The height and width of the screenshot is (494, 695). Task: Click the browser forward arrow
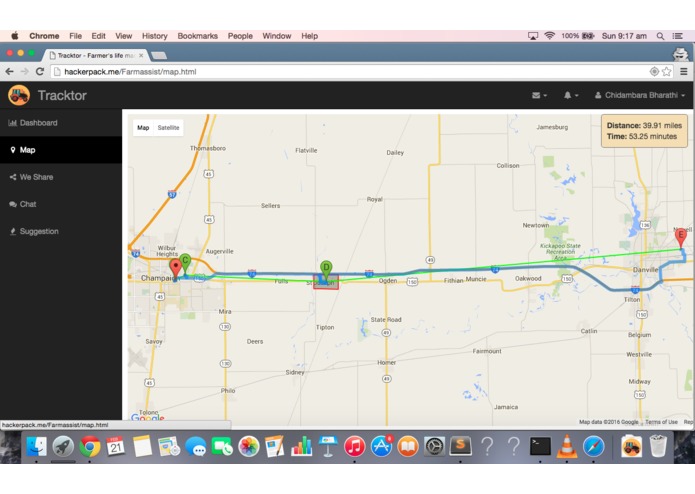click(x=24, y=71)
